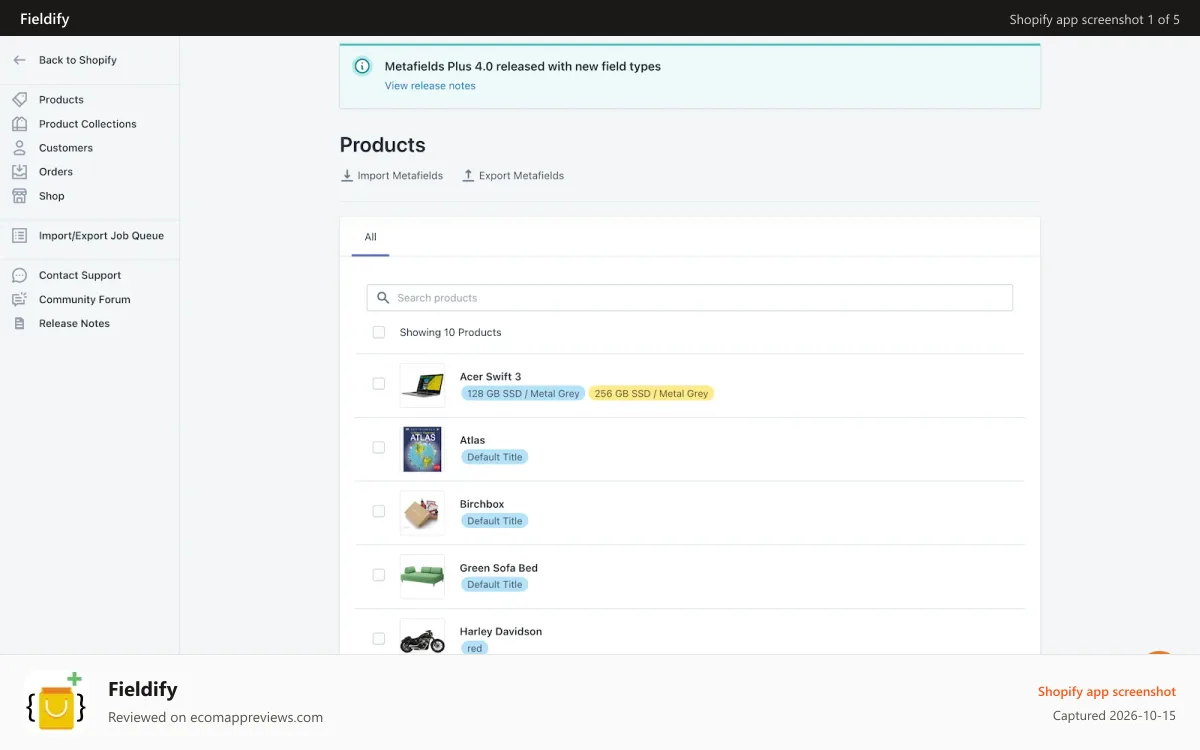Open Product Collections in the sidebar menu
1200x750 pixels.
click(x=90, y=124)
